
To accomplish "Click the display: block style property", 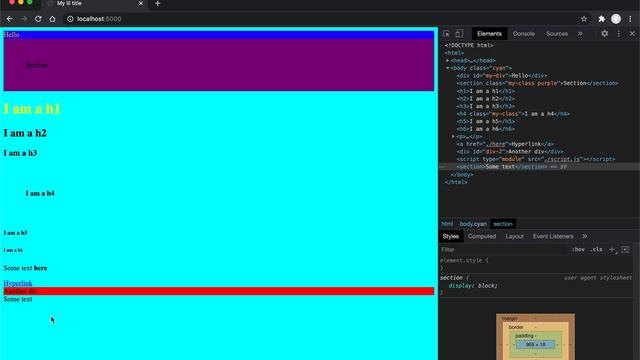I will click(473, 286).
